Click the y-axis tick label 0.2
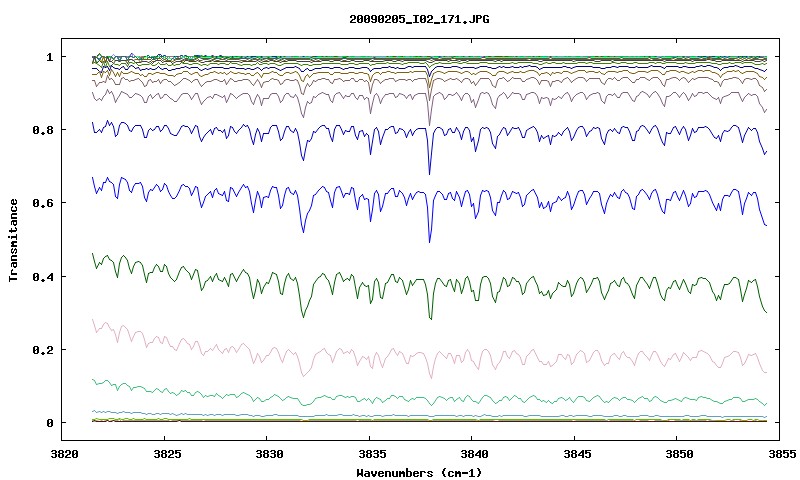Image resolution: width=800 pixels, height=480 pixels. [43, 350]
